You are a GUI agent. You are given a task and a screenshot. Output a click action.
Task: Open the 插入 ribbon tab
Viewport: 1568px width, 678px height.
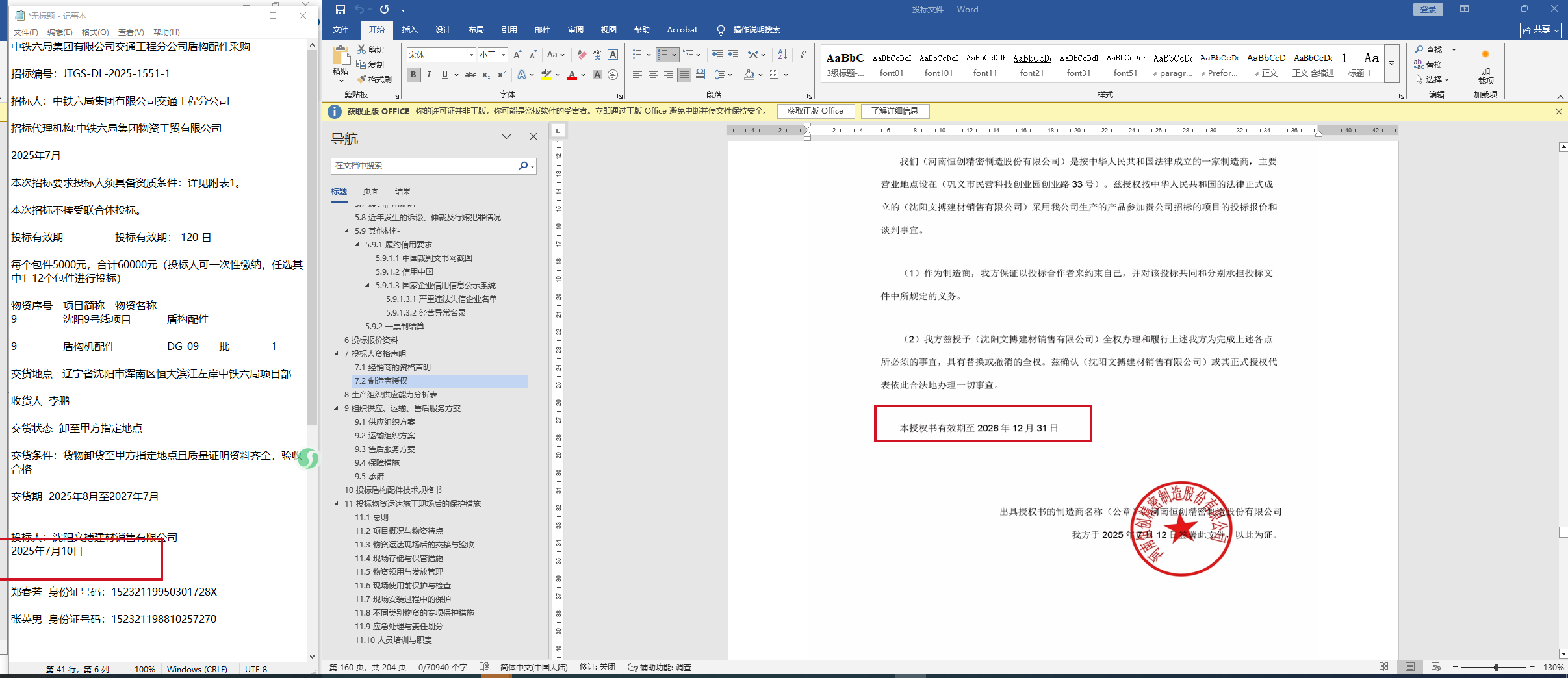point(409,30)
